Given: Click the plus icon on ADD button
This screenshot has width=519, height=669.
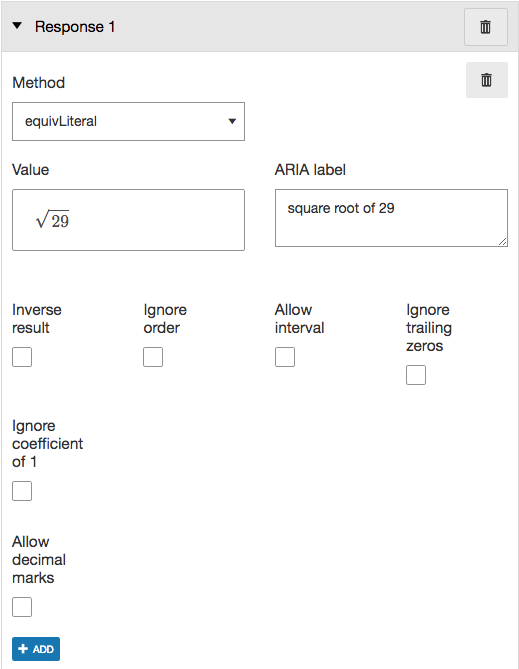Looking at the screenshot, I should click(23, 649).
